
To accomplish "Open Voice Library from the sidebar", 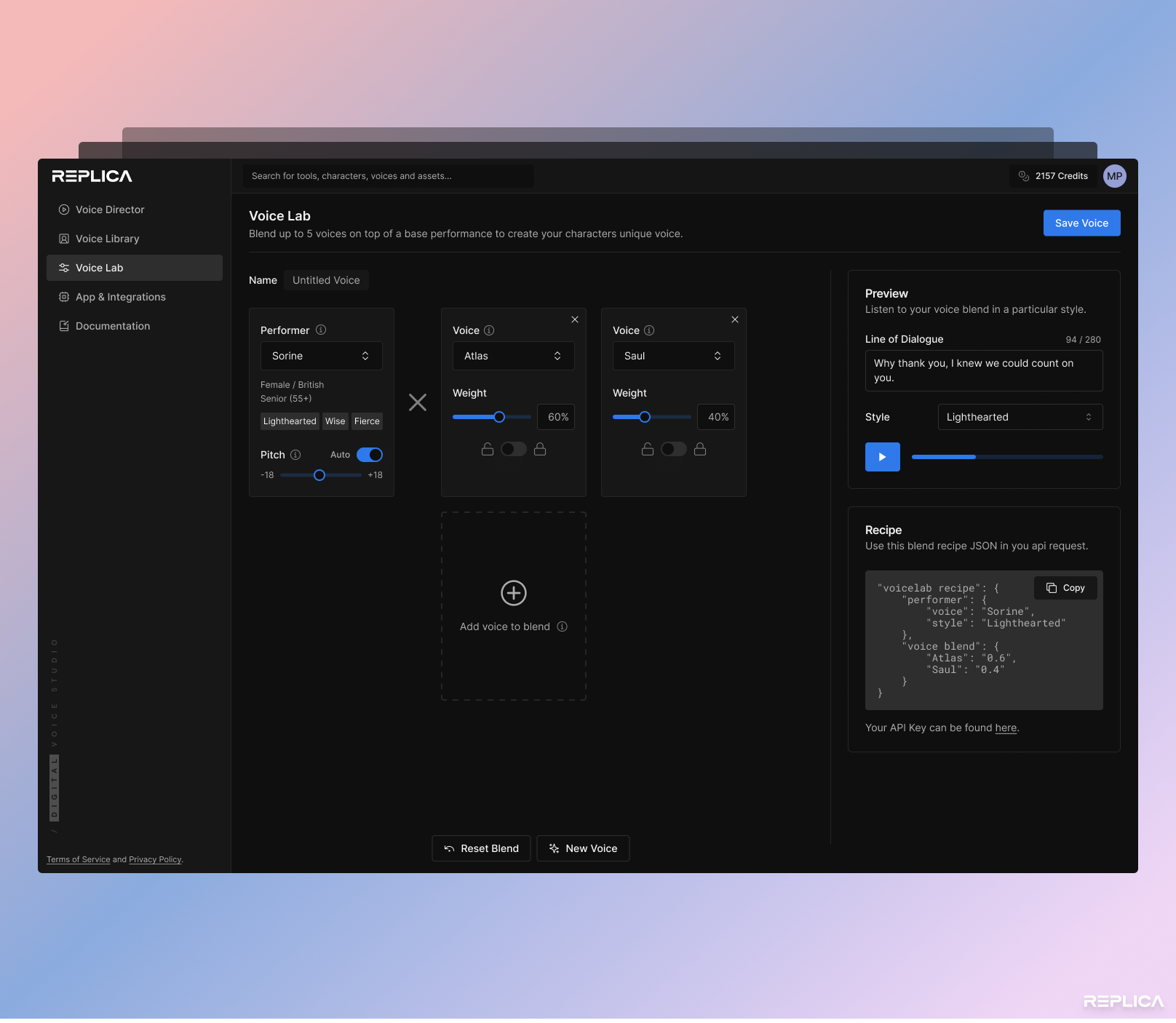I will 135,239.
